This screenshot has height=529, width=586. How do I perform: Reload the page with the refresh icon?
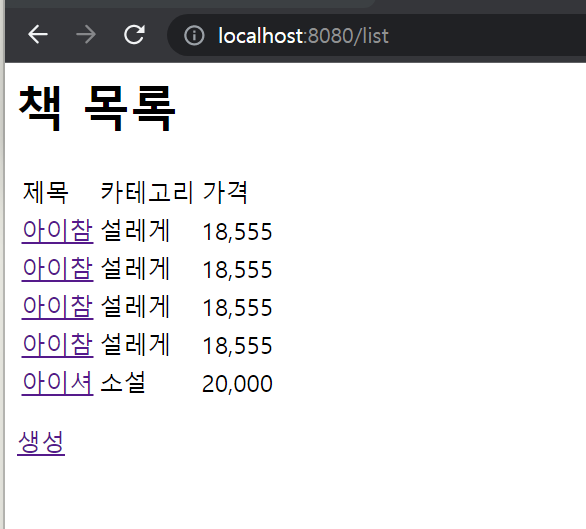pyautogui.click(x=134, y=35)
